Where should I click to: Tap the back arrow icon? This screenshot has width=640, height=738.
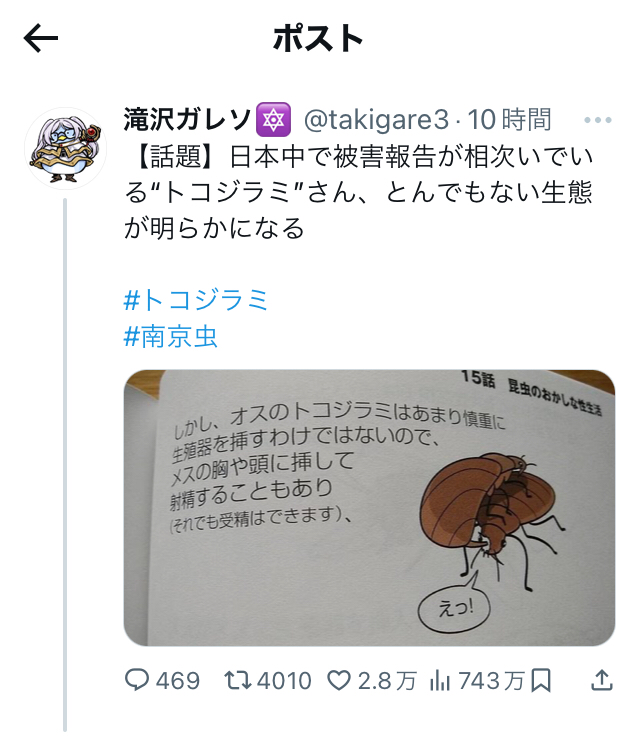[x=41, y=39]
